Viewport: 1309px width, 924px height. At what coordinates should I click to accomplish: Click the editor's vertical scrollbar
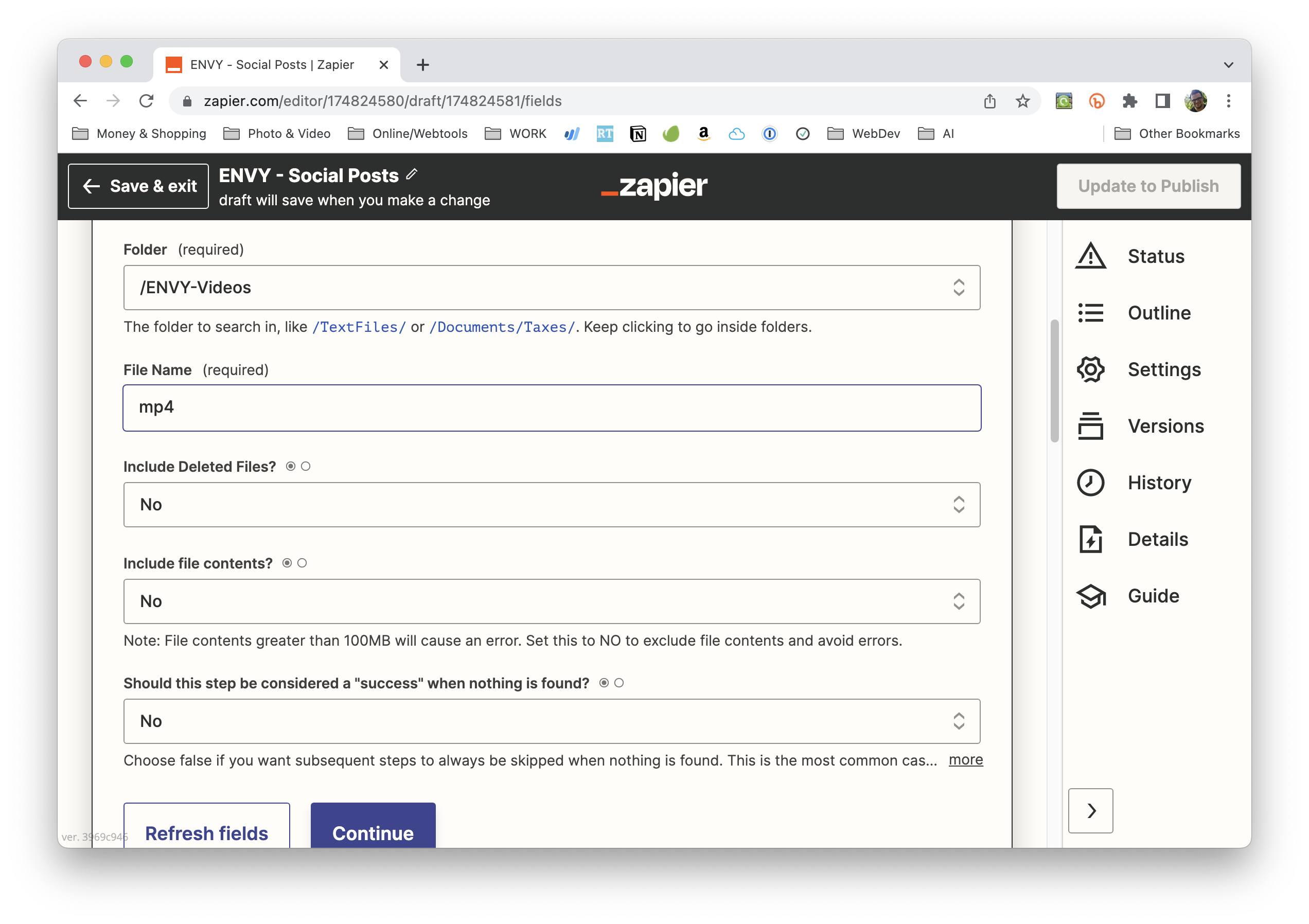pos(1055,381)
